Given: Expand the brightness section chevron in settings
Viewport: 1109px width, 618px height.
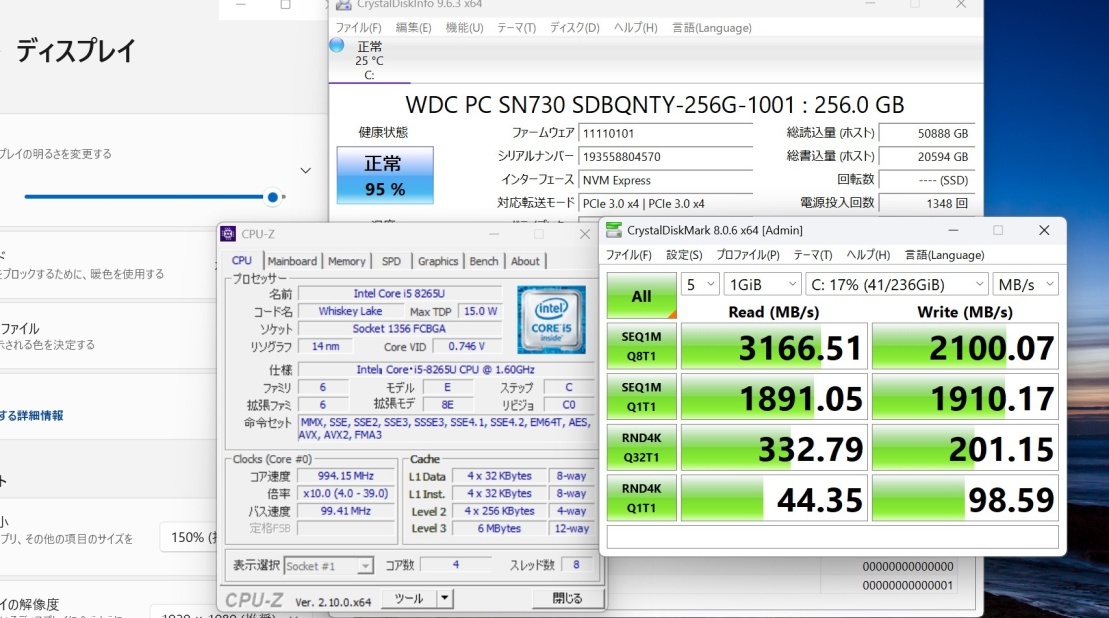Looking at the screenshot, I should pyautogui.click(x=306, y=170).
